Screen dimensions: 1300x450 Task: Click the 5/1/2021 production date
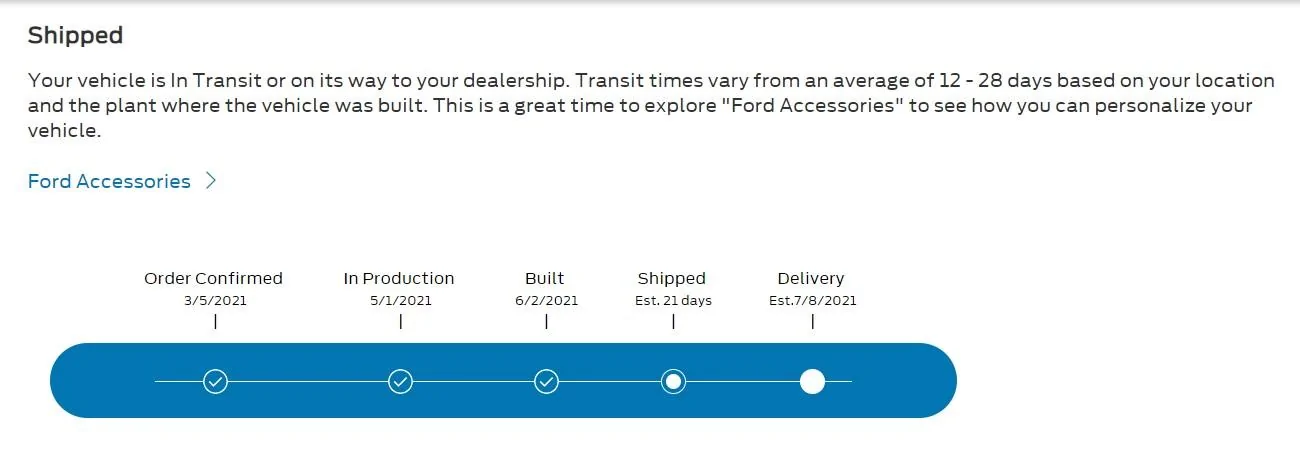(400, 300)
